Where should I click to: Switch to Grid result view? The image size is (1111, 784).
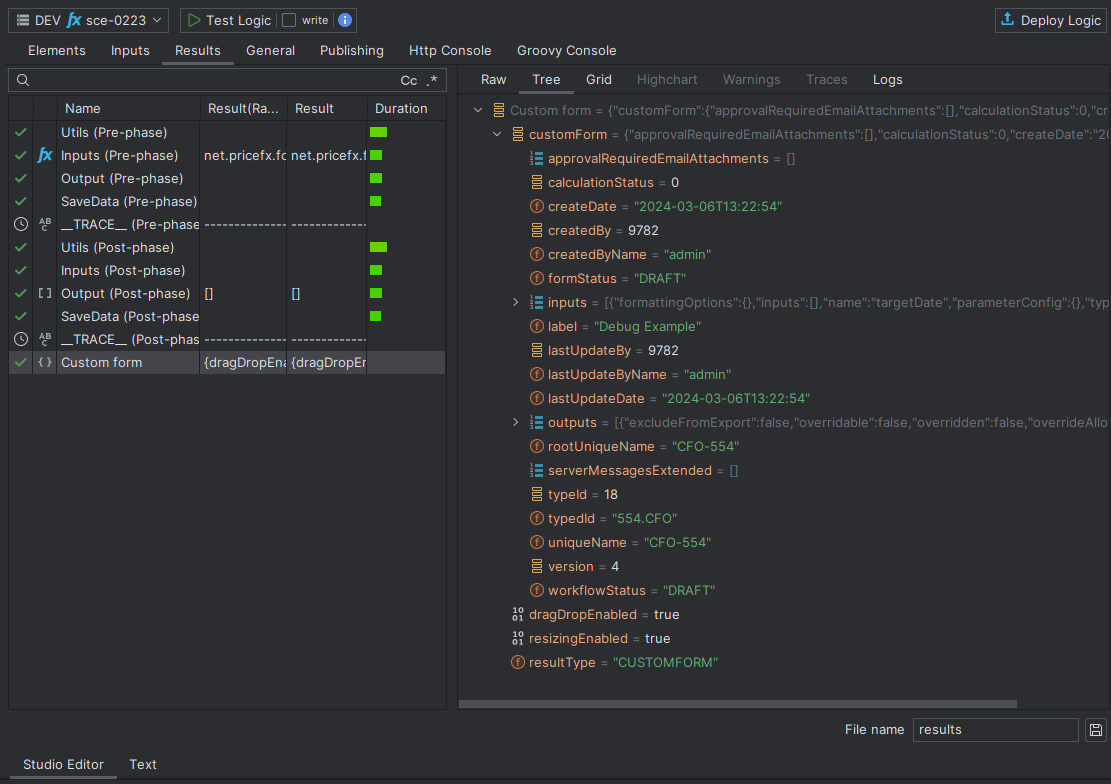tap(599, 79)
